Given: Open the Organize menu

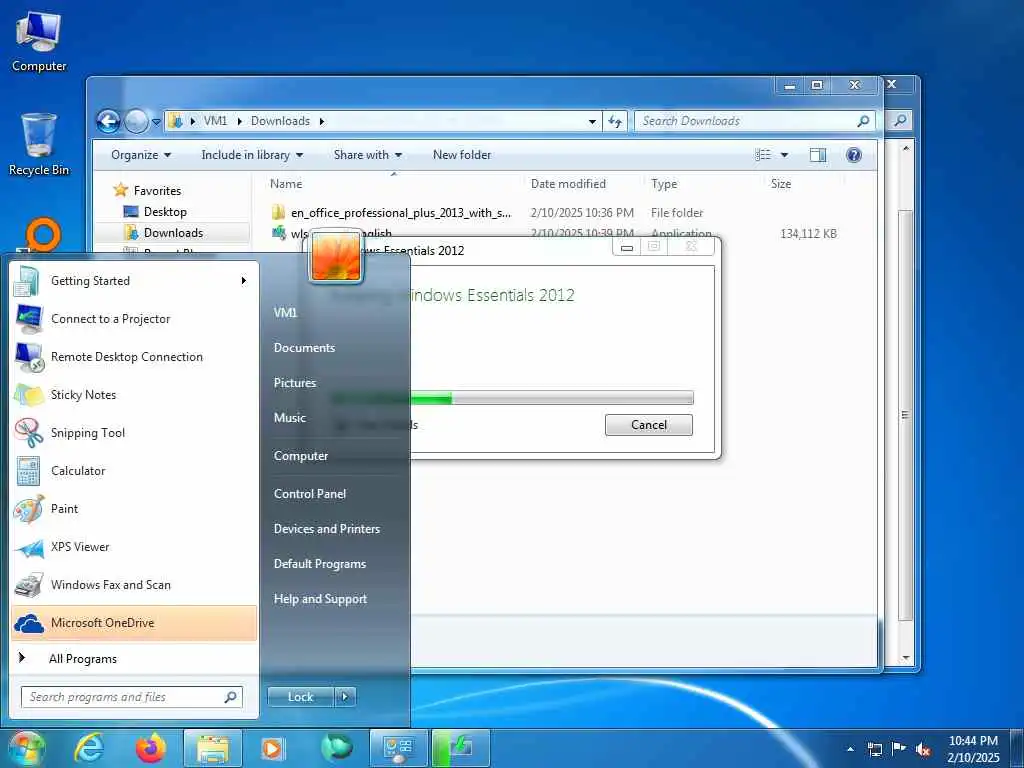Looking at the screenshot, I should coord(141,155).
